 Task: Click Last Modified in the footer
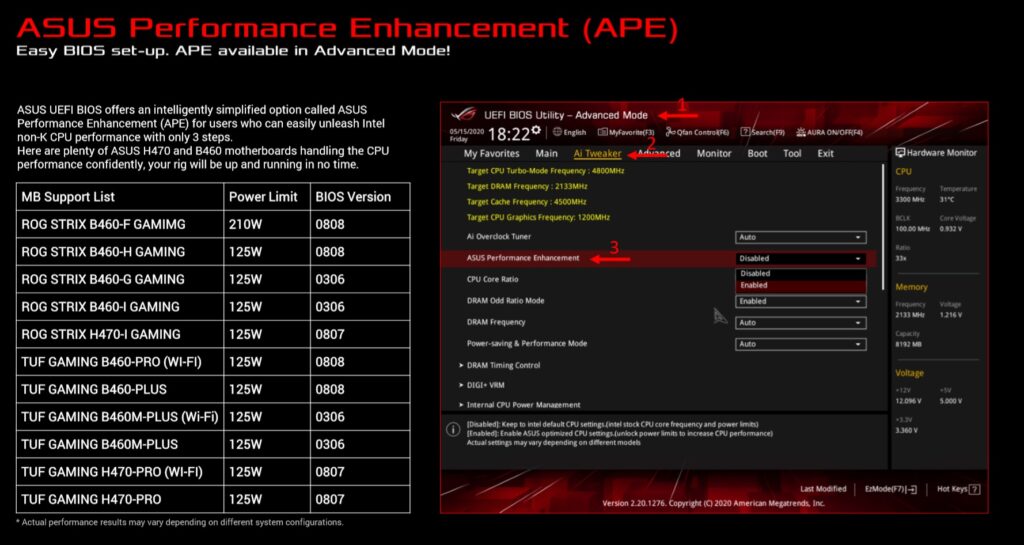pos(823,489)
